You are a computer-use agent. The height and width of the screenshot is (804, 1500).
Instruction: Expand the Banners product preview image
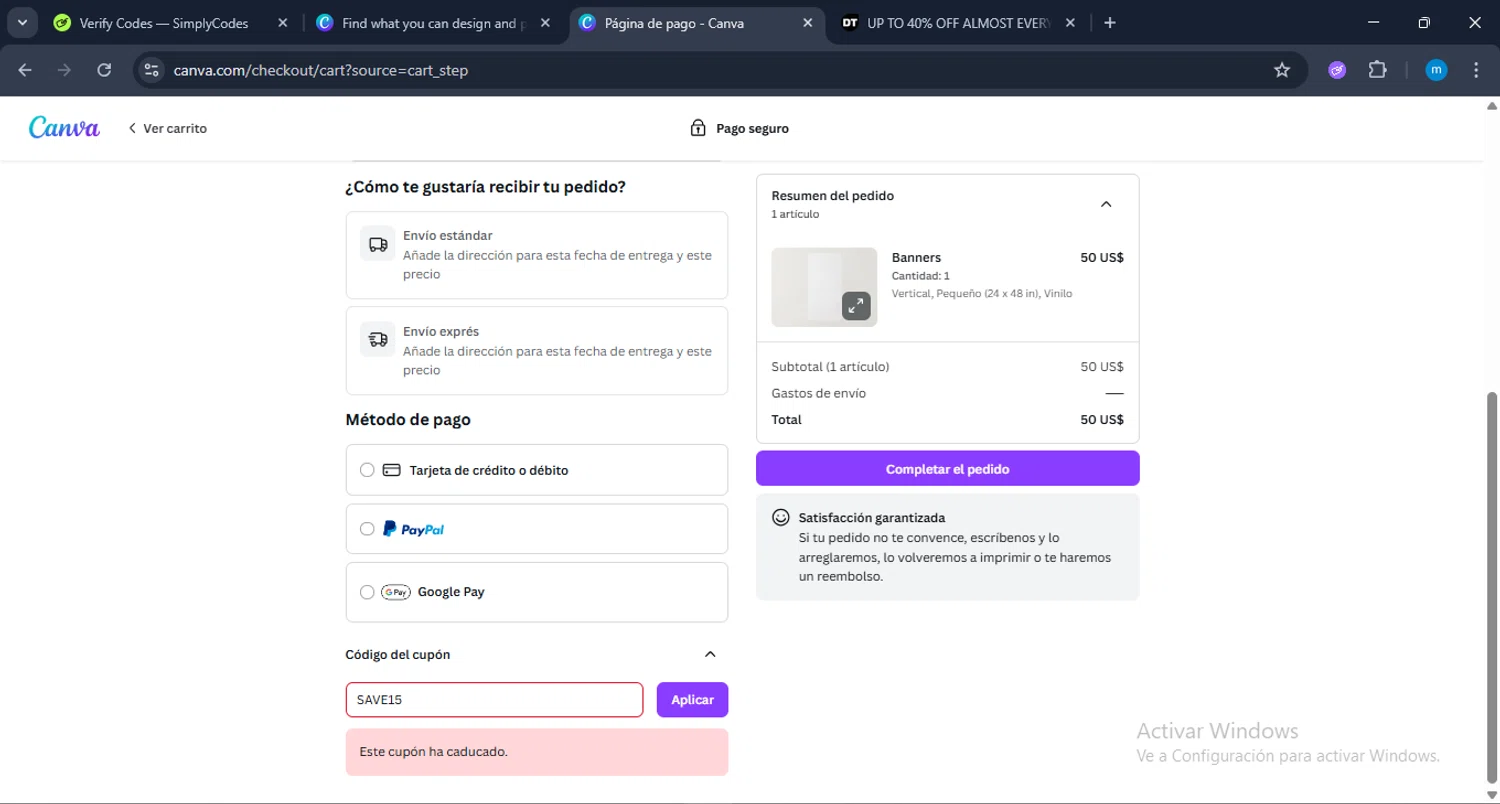tap(856, 306)
